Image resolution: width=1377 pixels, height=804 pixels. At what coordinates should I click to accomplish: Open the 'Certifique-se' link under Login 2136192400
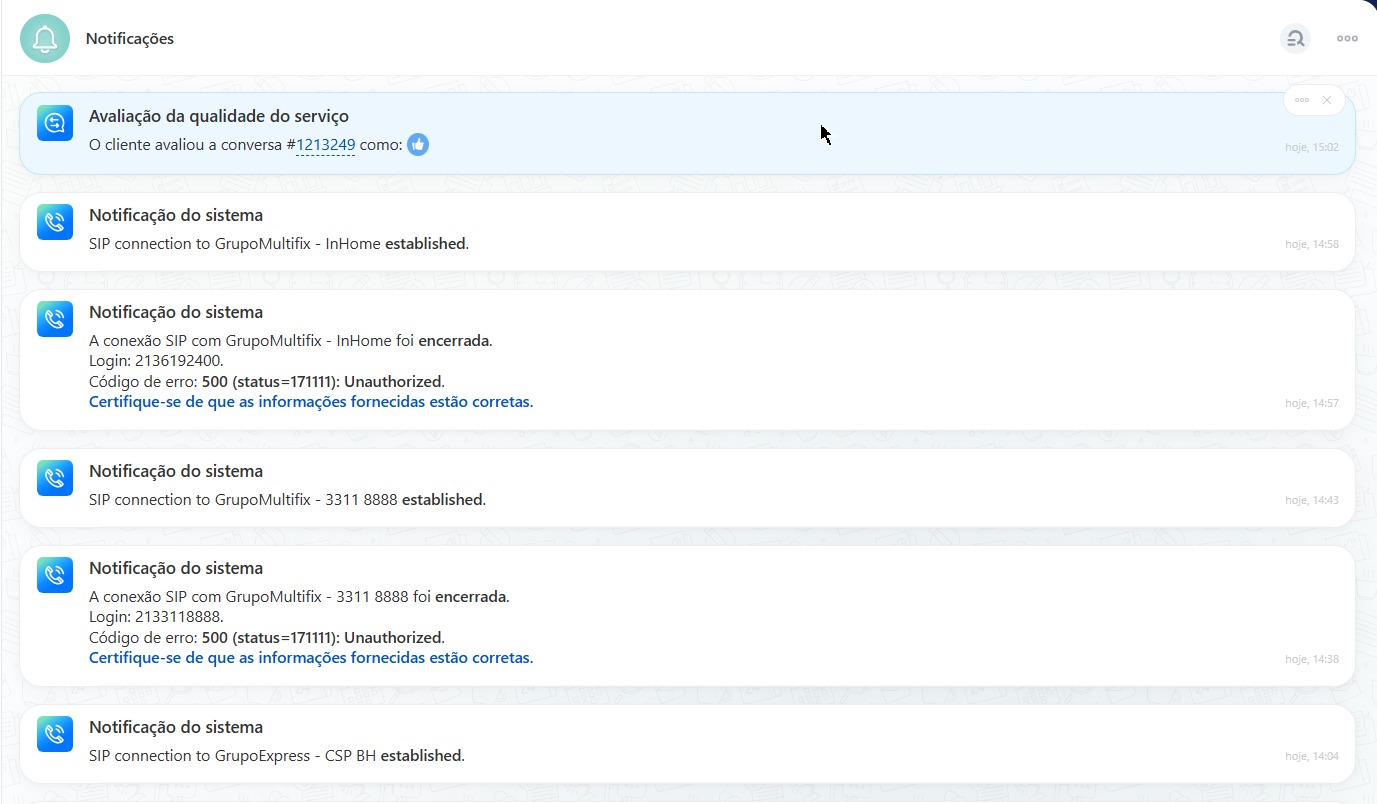click(x=311, y=402)
